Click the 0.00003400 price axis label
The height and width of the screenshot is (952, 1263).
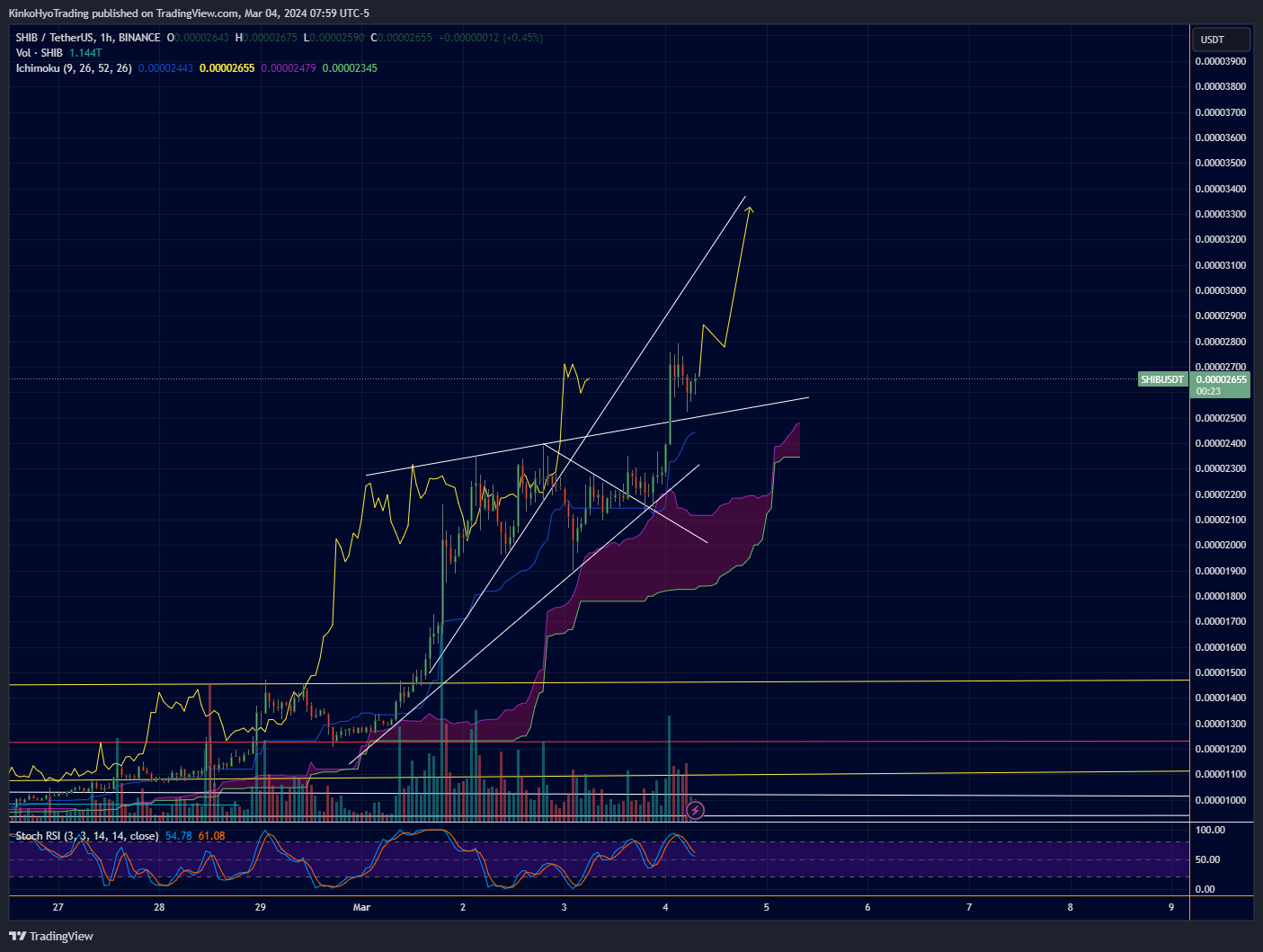click(1221, 189)
